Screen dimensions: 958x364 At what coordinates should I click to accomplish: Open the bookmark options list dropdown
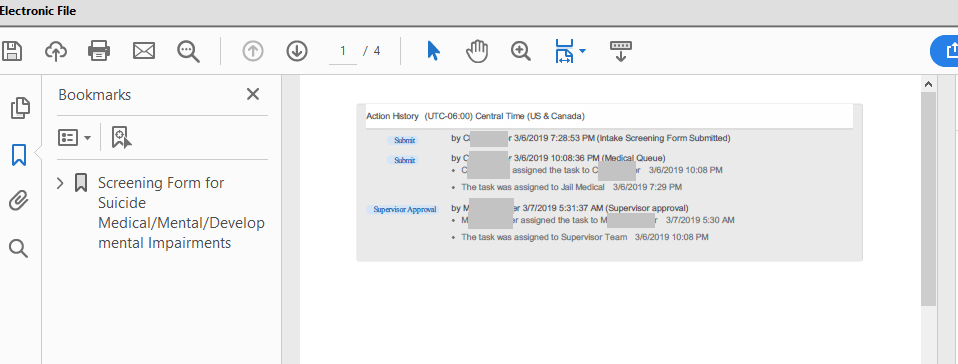(75, 138)
